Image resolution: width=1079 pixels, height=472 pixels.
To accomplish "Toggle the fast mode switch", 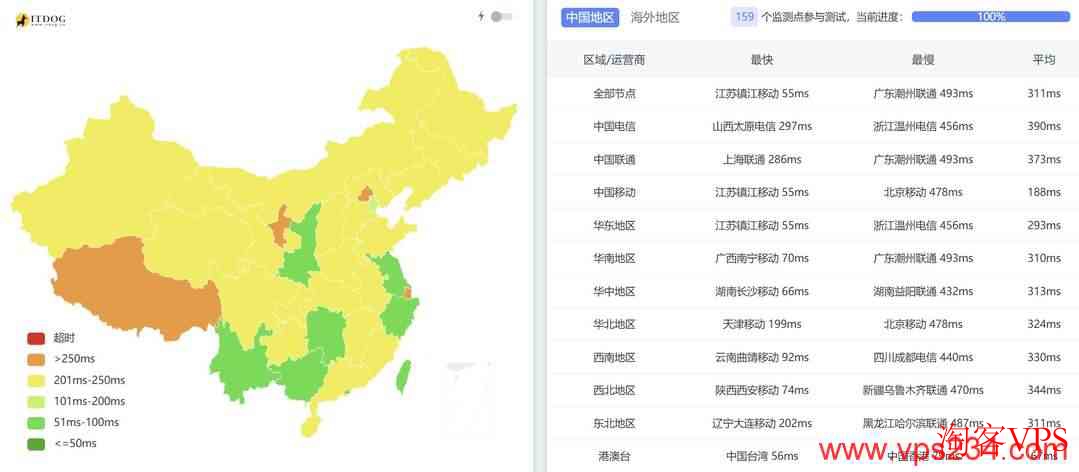I will (501, 17).
